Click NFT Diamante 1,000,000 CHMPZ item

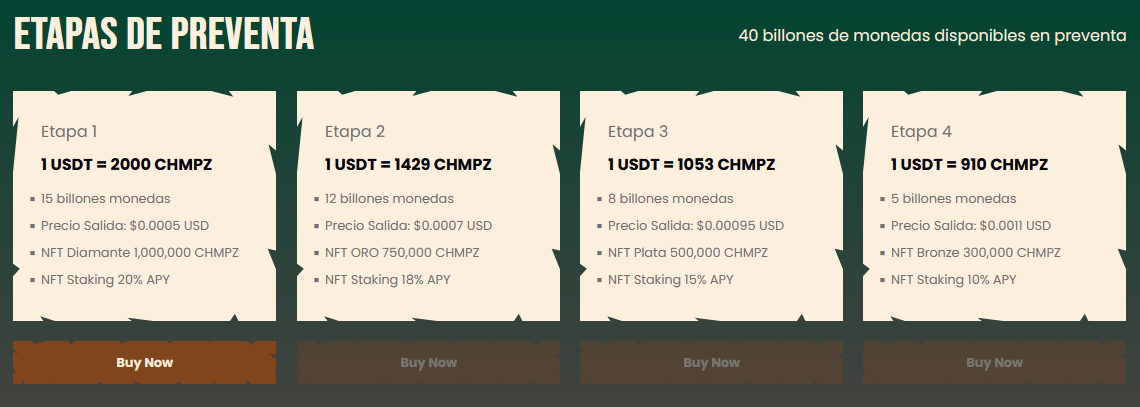coord(140,253)
